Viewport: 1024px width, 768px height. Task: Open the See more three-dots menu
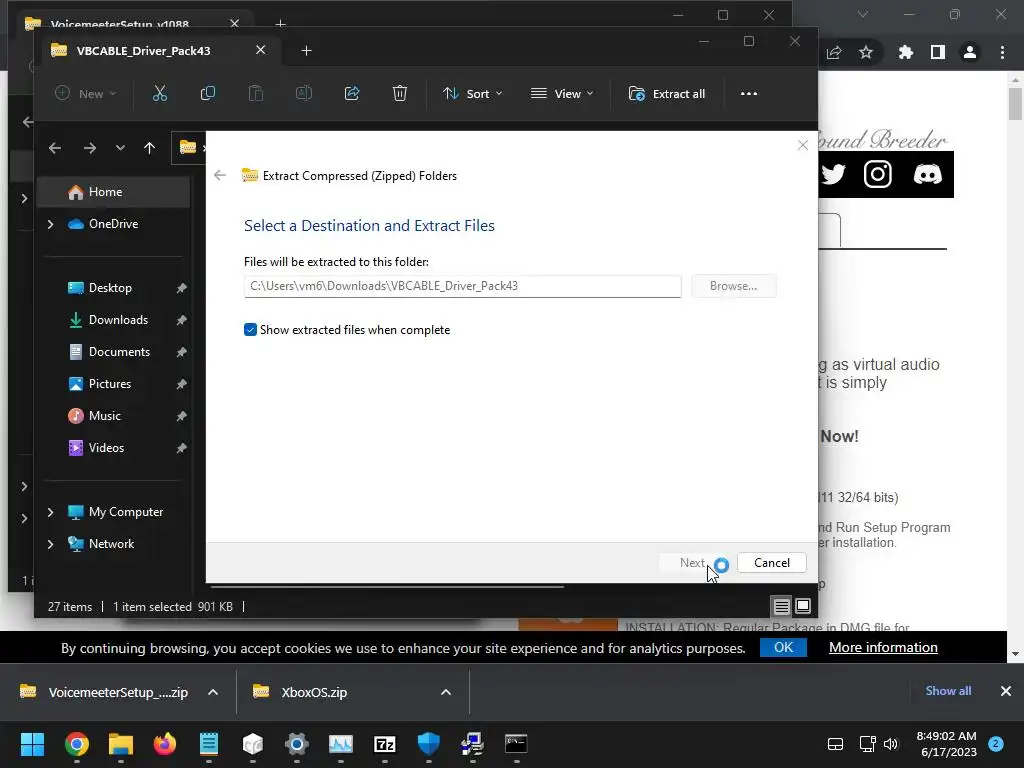pos(748,93)
